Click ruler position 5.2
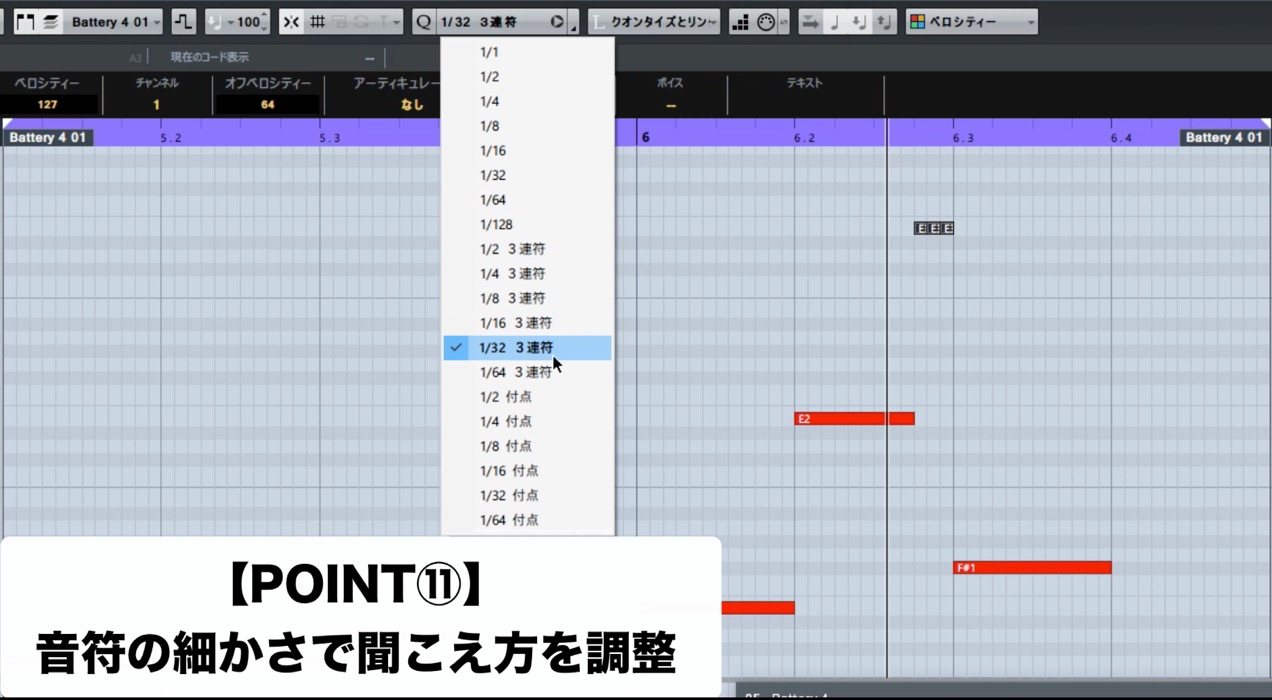1272x700 pixels. tap(171, 138)
